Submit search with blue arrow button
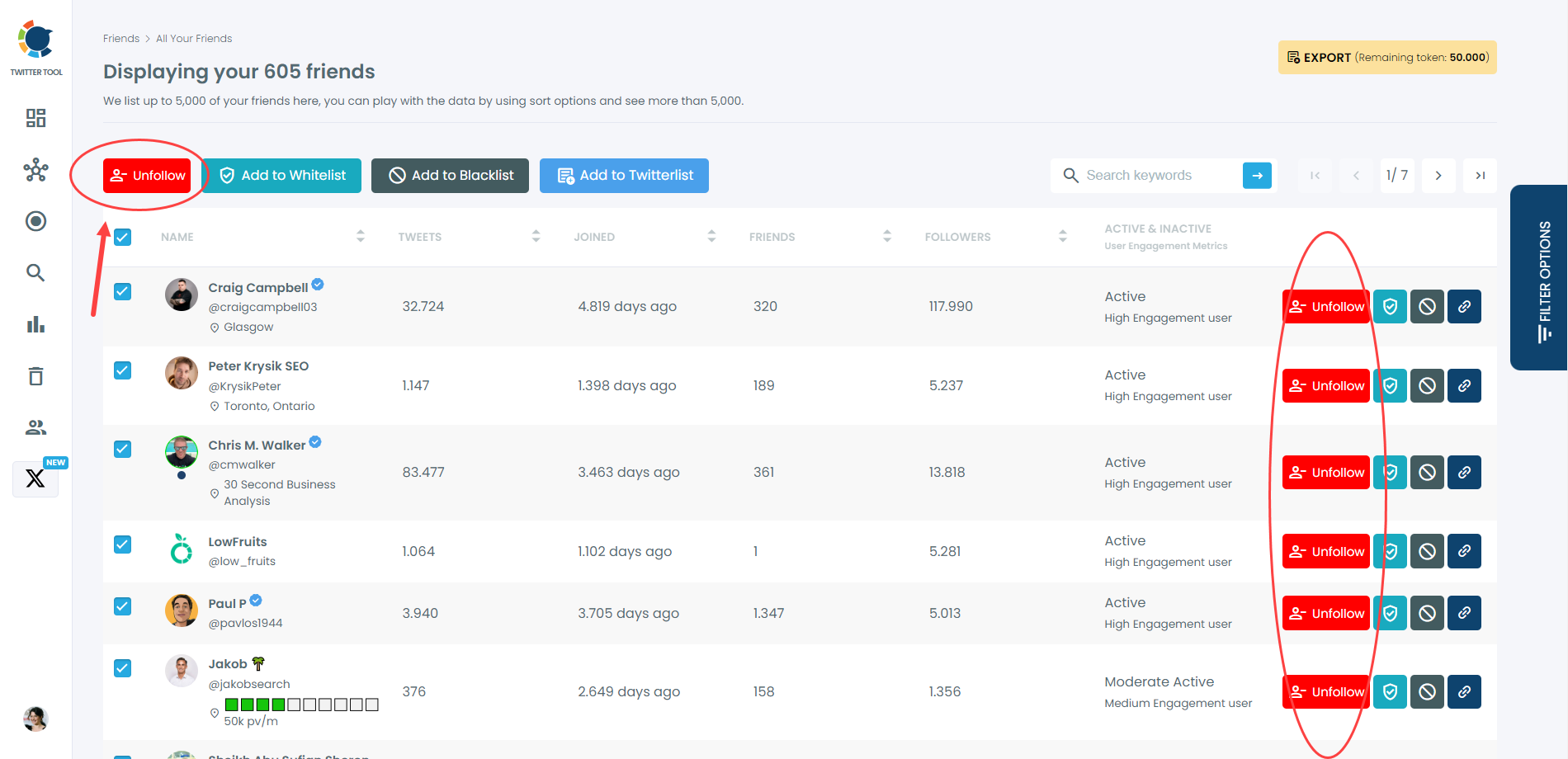1568x759 pixels. tap(1257, 176)
